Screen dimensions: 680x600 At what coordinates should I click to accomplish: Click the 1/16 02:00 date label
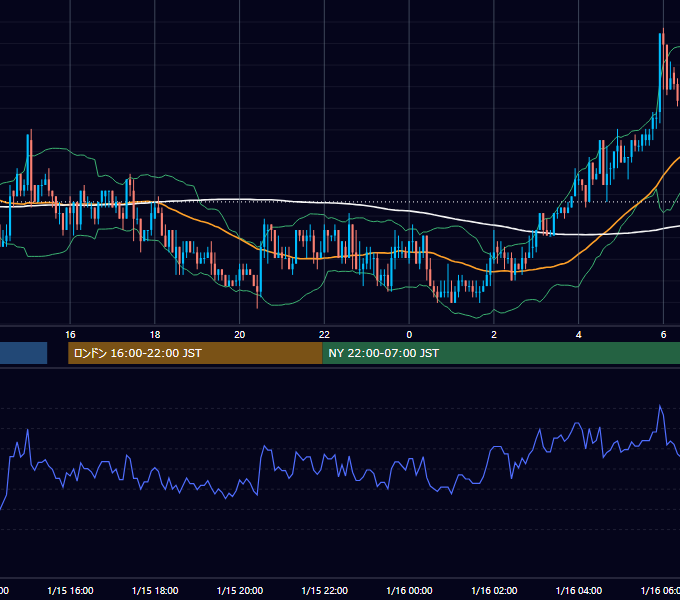click(x=494, y=590)
